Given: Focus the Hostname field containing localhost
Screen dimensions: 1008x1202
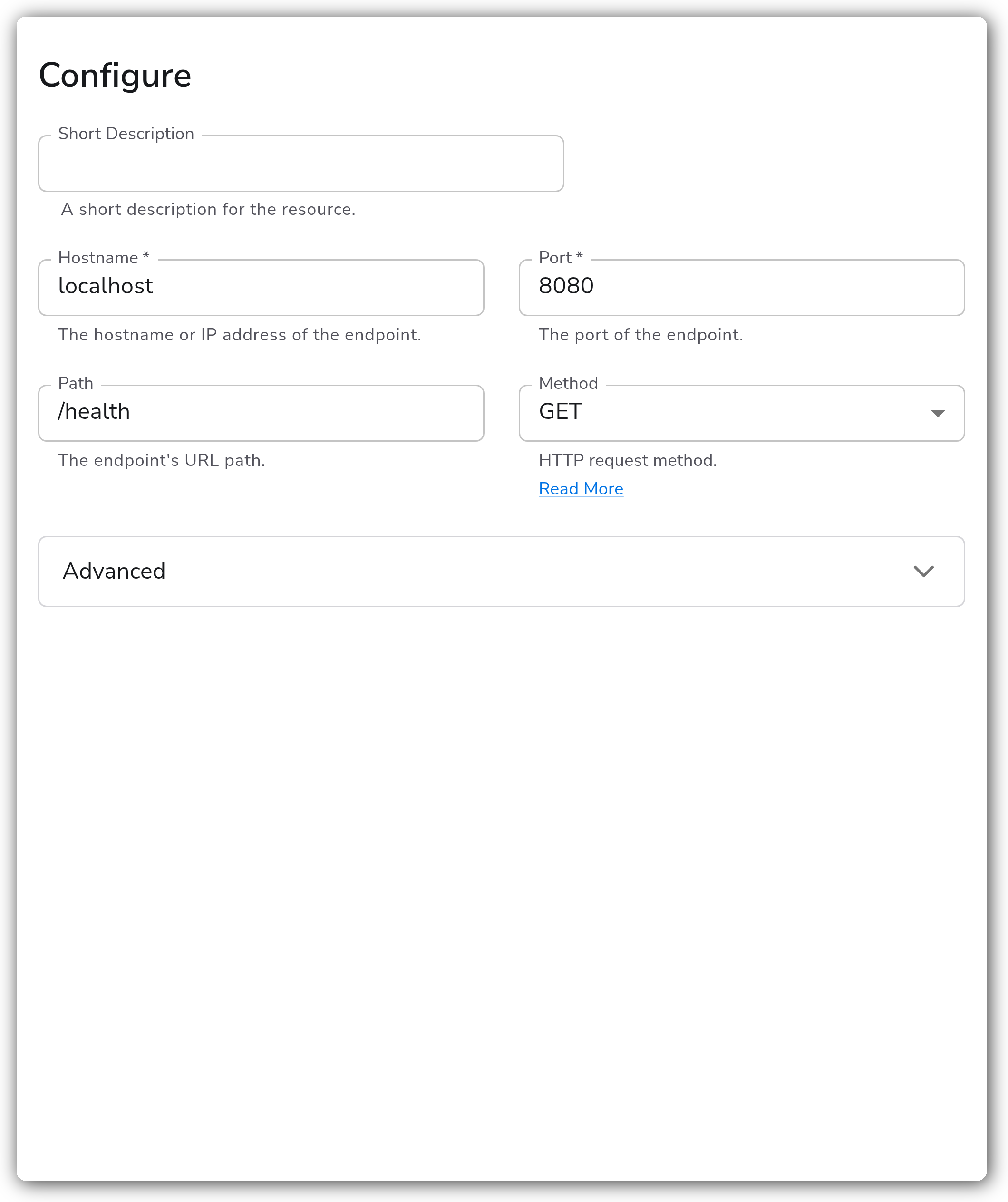Looking at the screenshot, I should click(261, 287).
